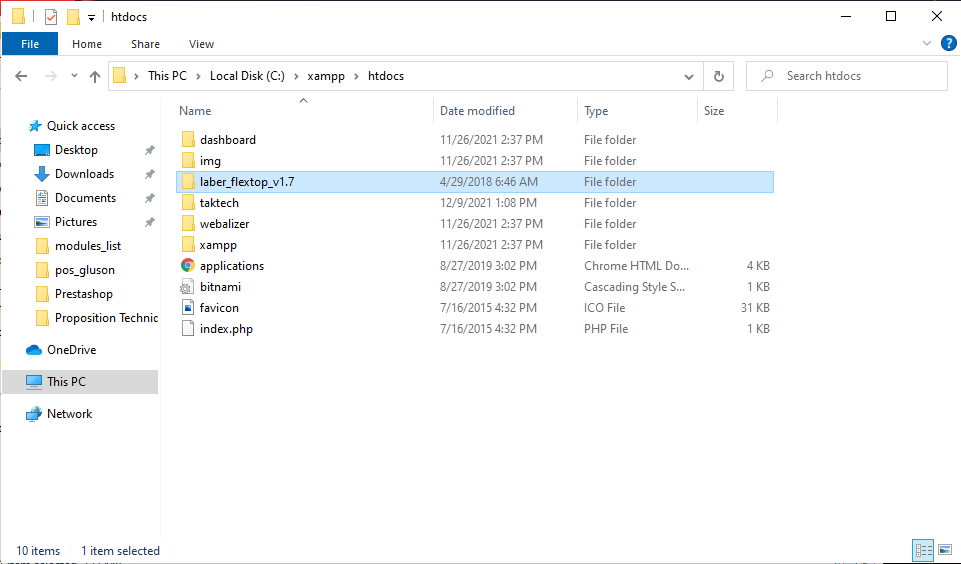Open Downloads in the navigation pane
The image size is (961, 564).
(84, 173)
